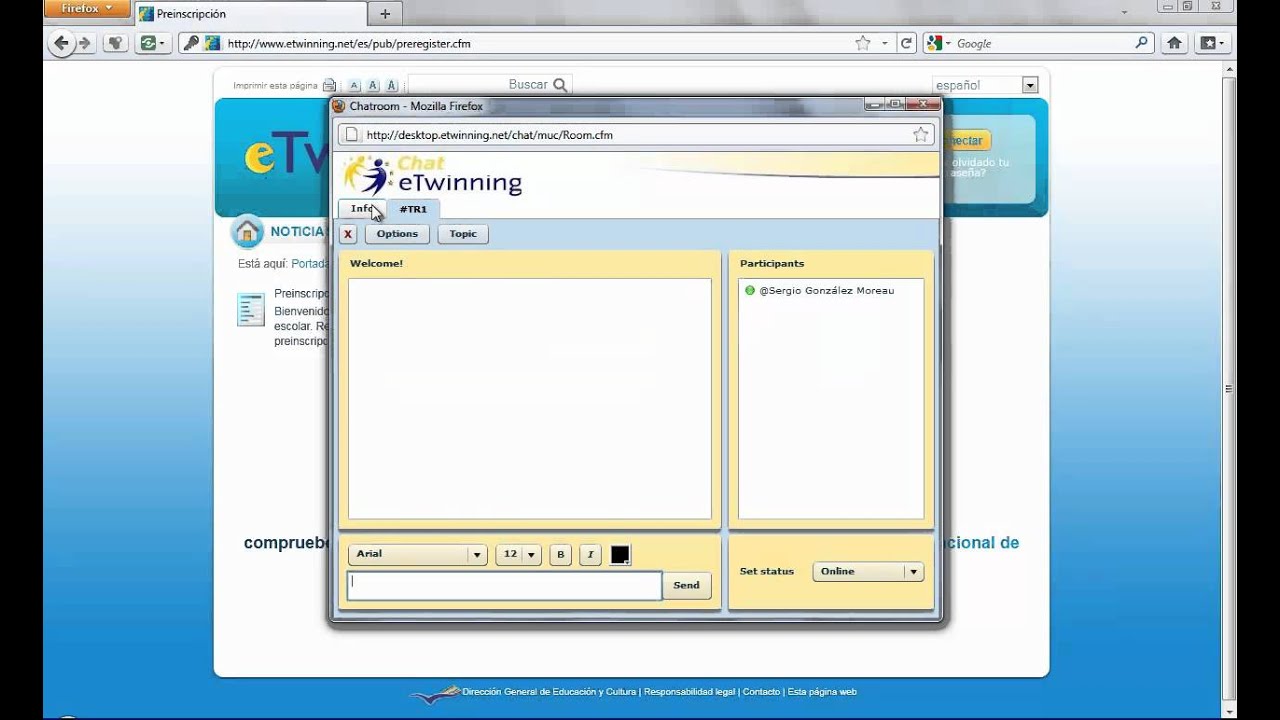Screen dimensions: 1280x720
Task: Select participant @Sergio González Moreau
Action: (826, 290)
